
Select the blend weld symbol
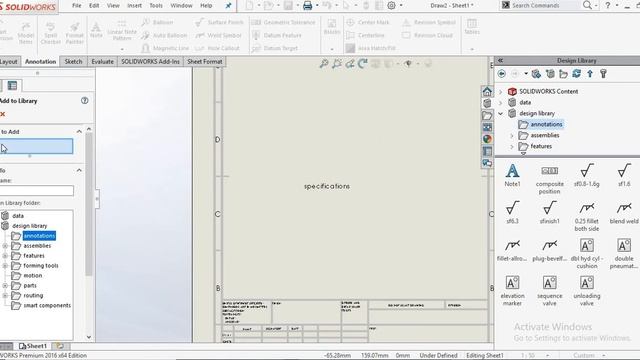click(x=624, y=212)
